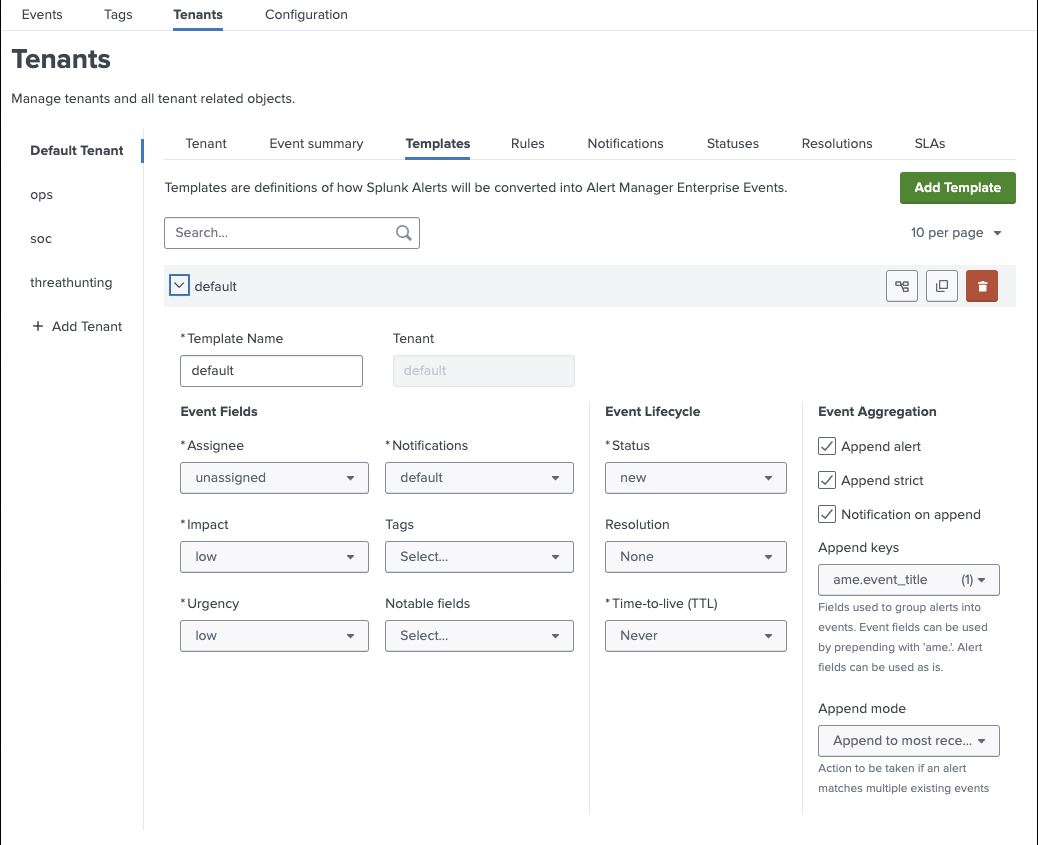Toggle Notification on append
This screenshot has height=845, width=1038.
point(827,514)
